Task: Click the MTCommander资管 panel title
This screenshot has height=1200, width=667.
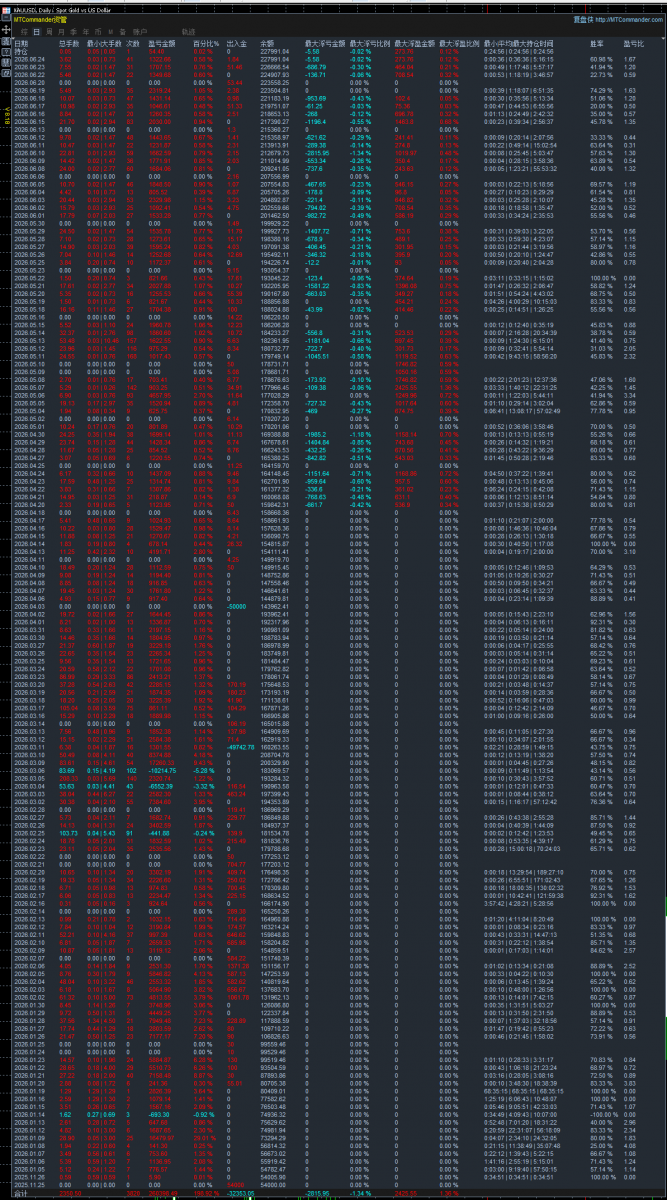Action: [40, 19]
